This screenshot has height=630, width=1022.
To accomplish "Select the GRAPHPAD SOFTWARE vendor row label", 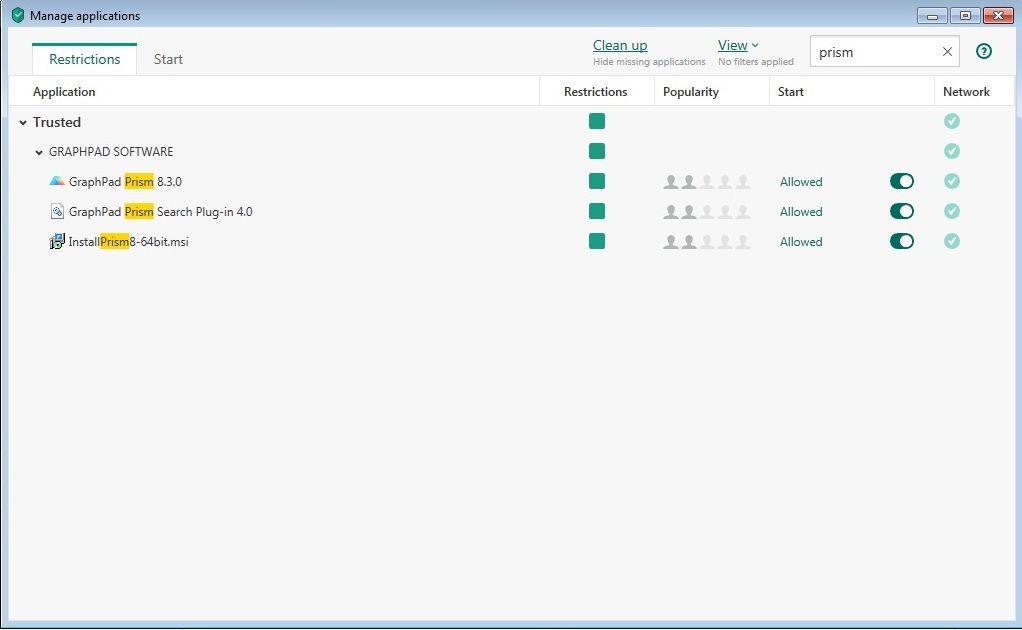I will pos(111,152).
